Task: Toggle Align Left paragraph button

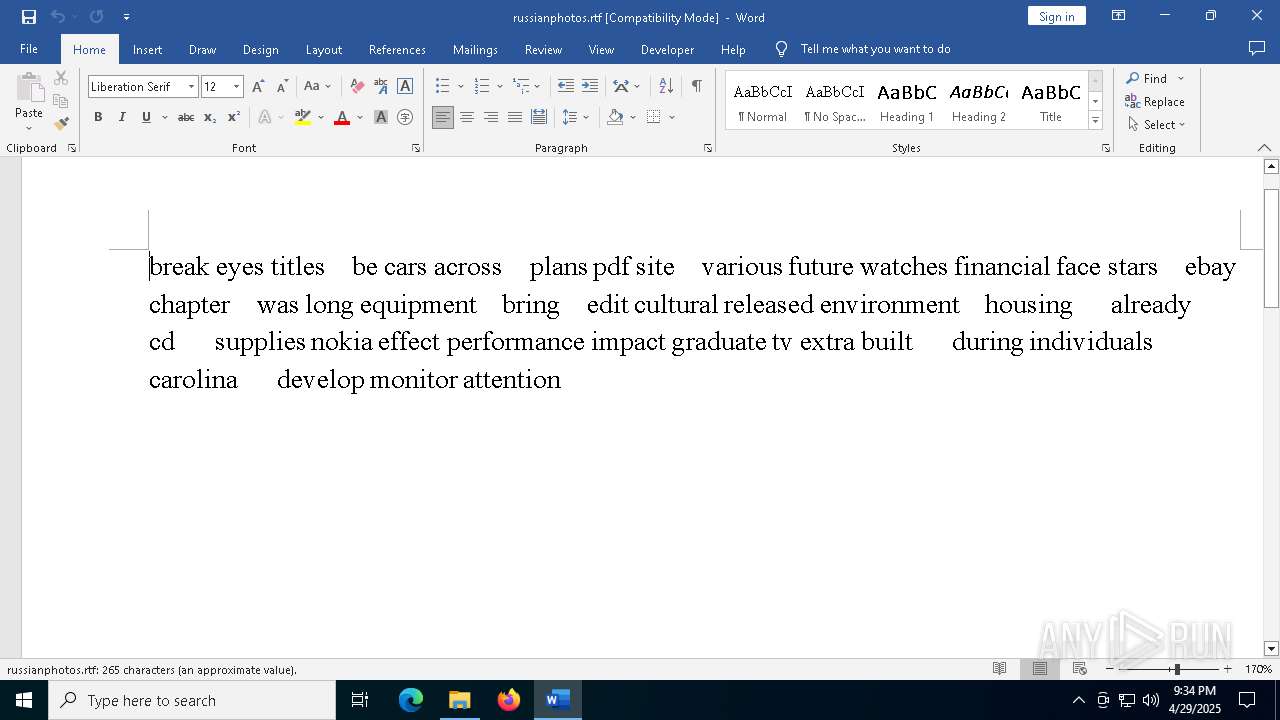Action: (443, 118)
